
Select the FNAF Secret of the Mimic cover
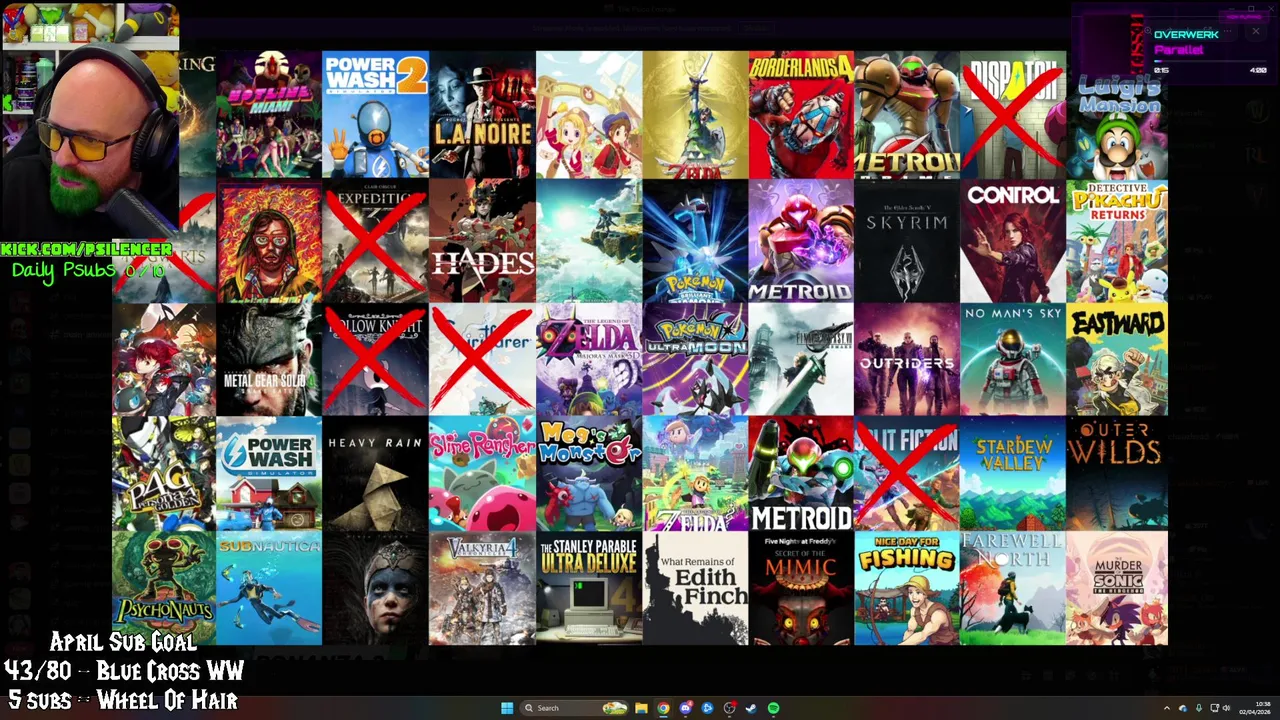(801, 588)
